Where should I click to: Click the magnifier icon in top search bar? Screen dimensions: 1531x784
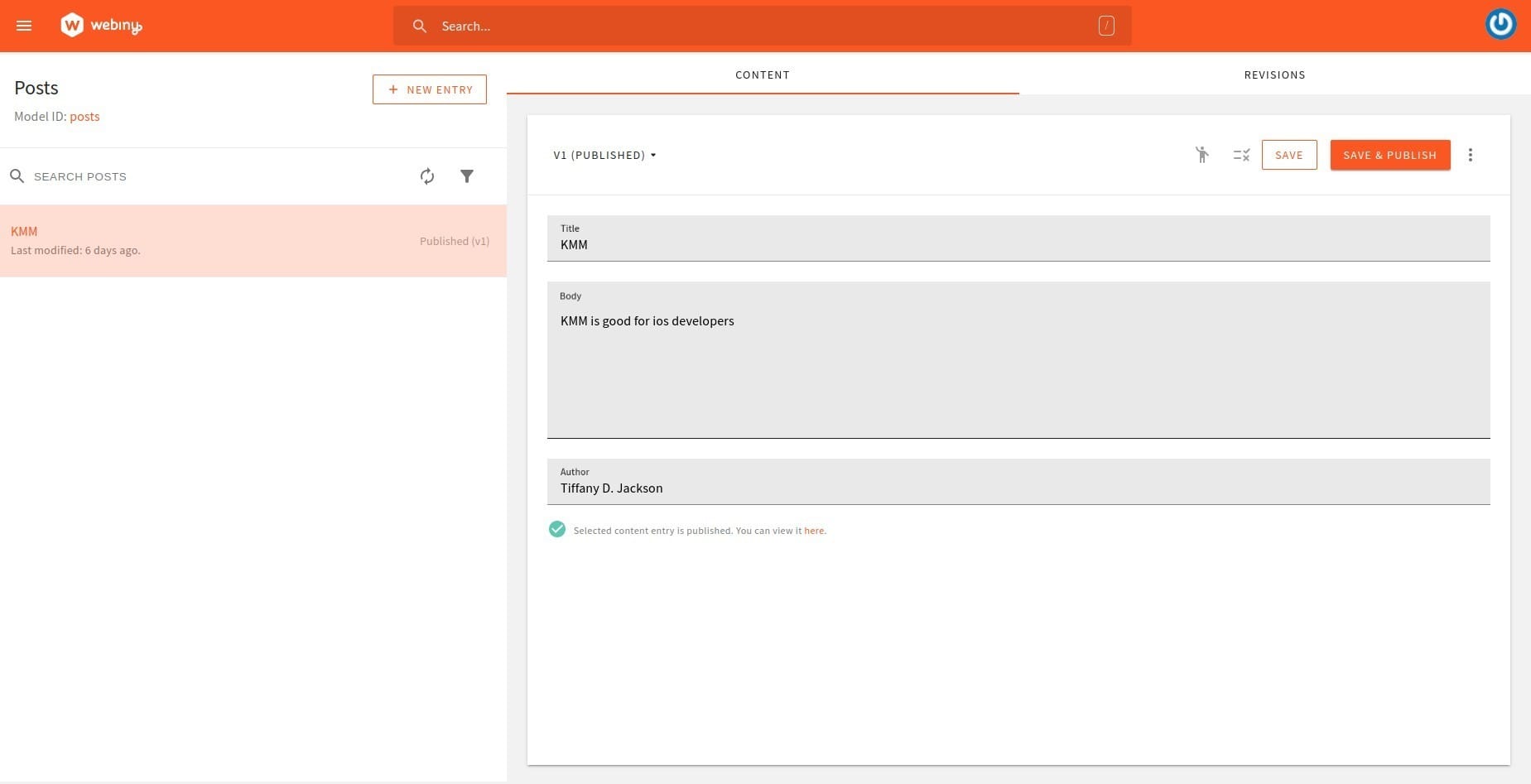click(420, 26)
